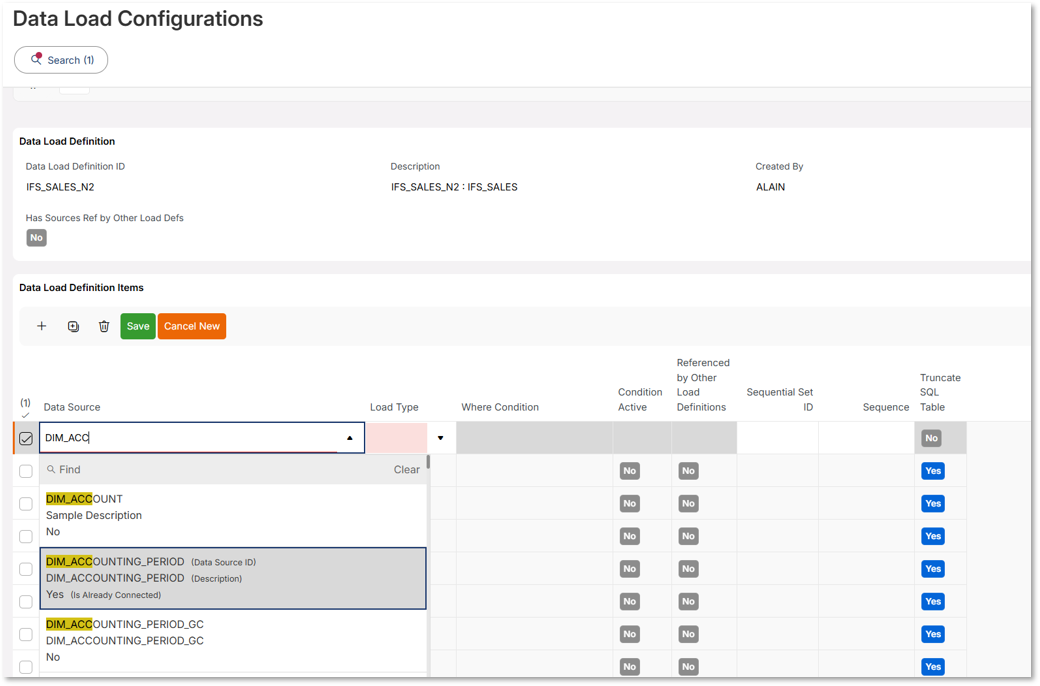Open the Load Type dropdown arrow
Screen dimensions: 1040x686
pyautogui.click(x=440, y=438)
